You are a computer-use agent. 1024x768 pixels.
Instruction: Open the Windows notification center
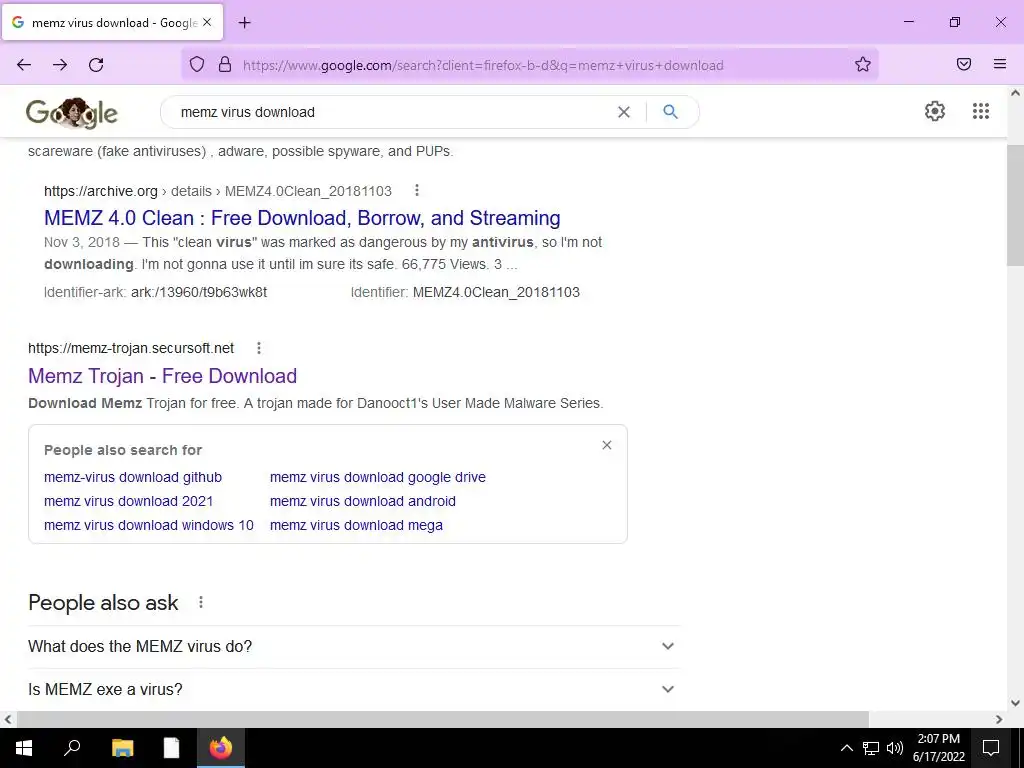tap(991, 748)
